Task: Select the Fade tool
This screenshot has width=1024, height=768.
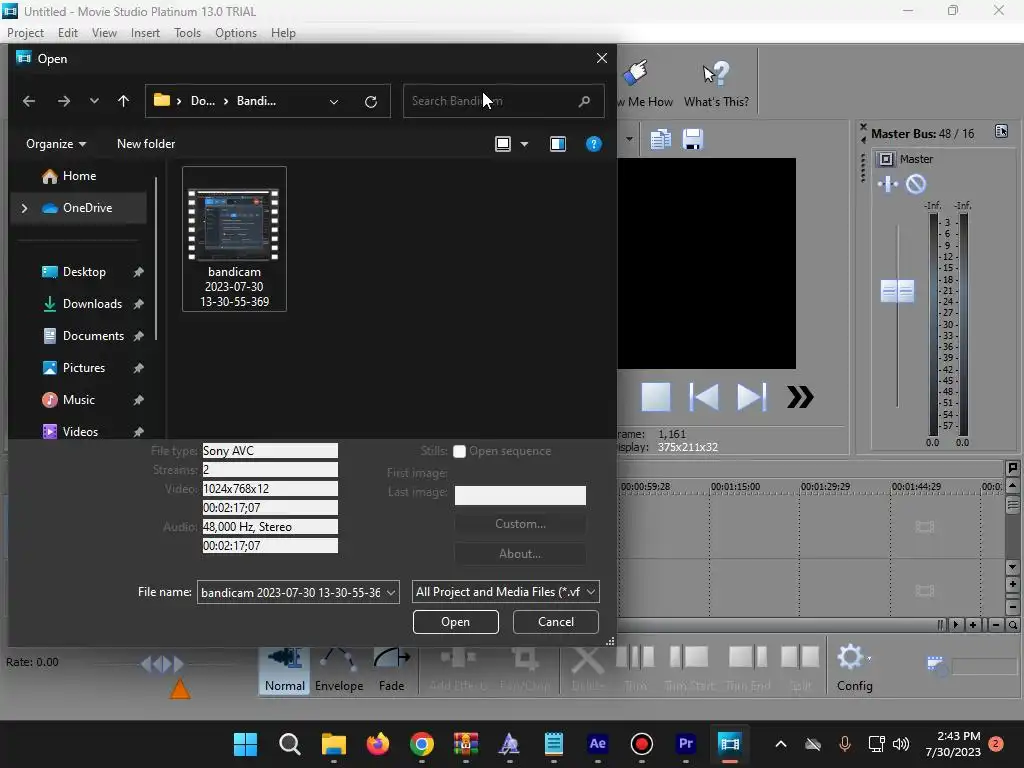Action: [x=392, y=670]
